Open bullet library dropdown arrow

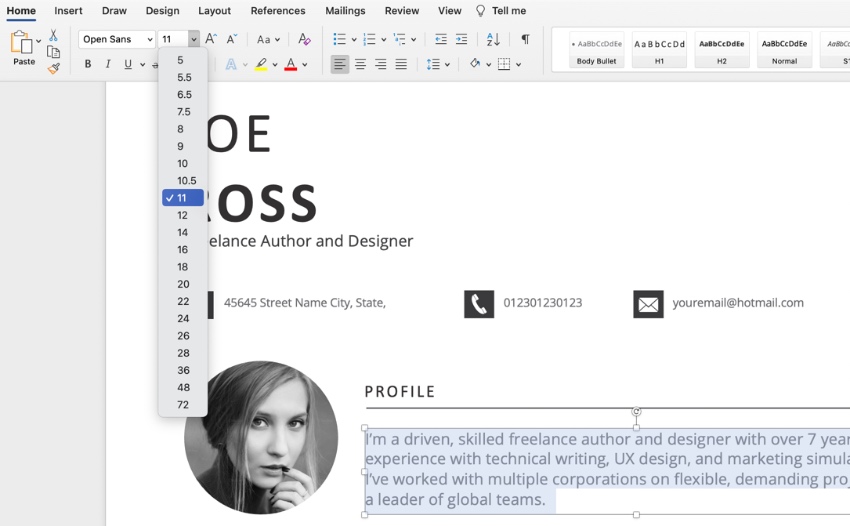pos(354,40)
